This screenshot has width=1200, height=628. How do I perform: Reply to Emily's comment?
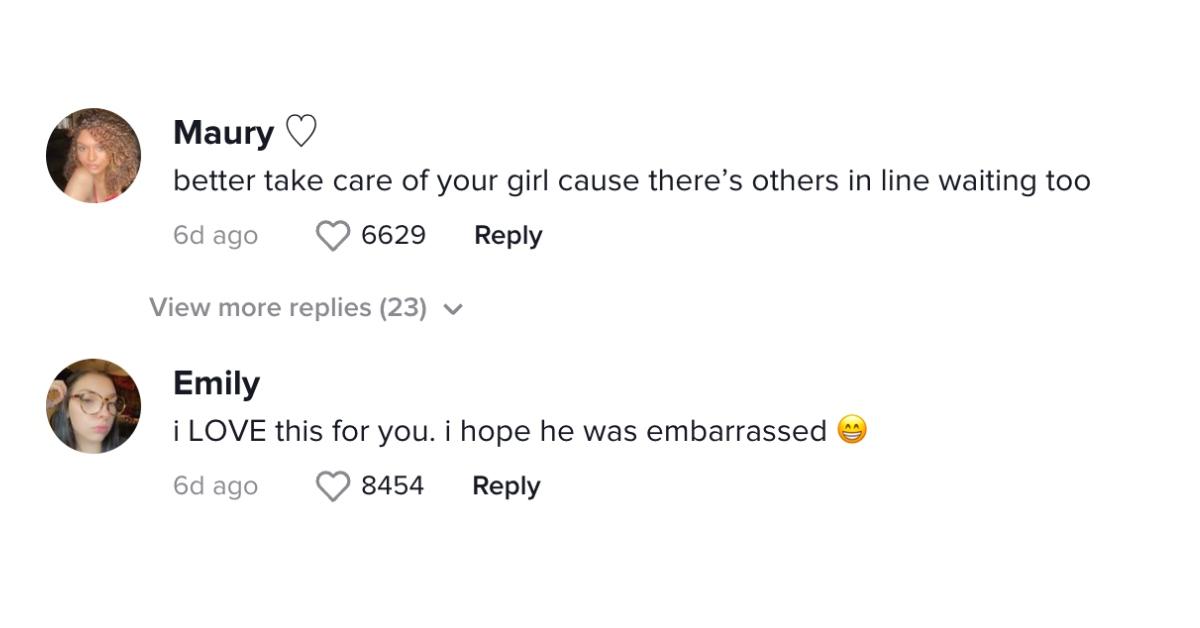coord(506,486)
